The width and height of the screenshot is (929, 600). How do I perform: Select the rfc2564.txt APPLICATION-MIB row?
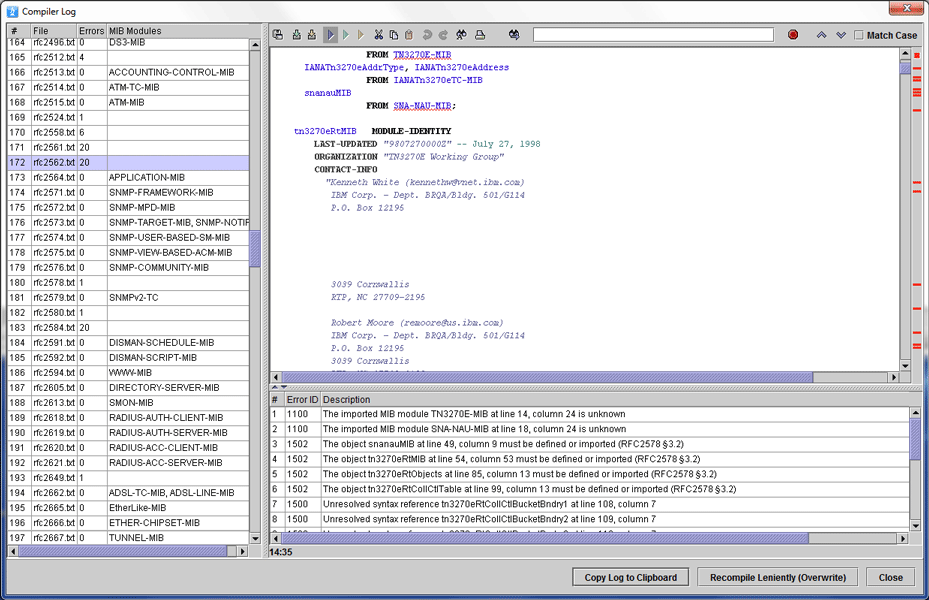[130, 177]
